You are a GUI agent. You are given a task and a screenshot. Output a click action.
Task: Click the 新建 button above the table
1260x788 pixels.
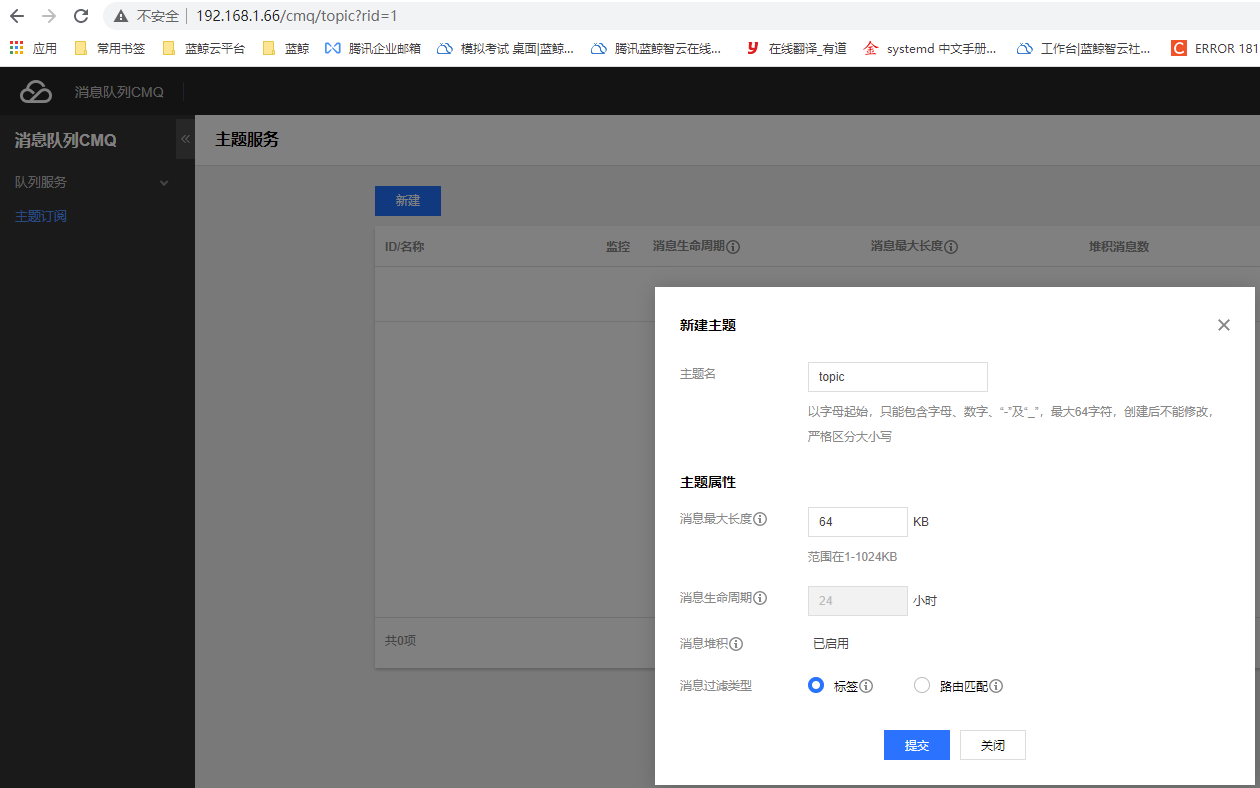pyautogui.click(x=407, y=201)
